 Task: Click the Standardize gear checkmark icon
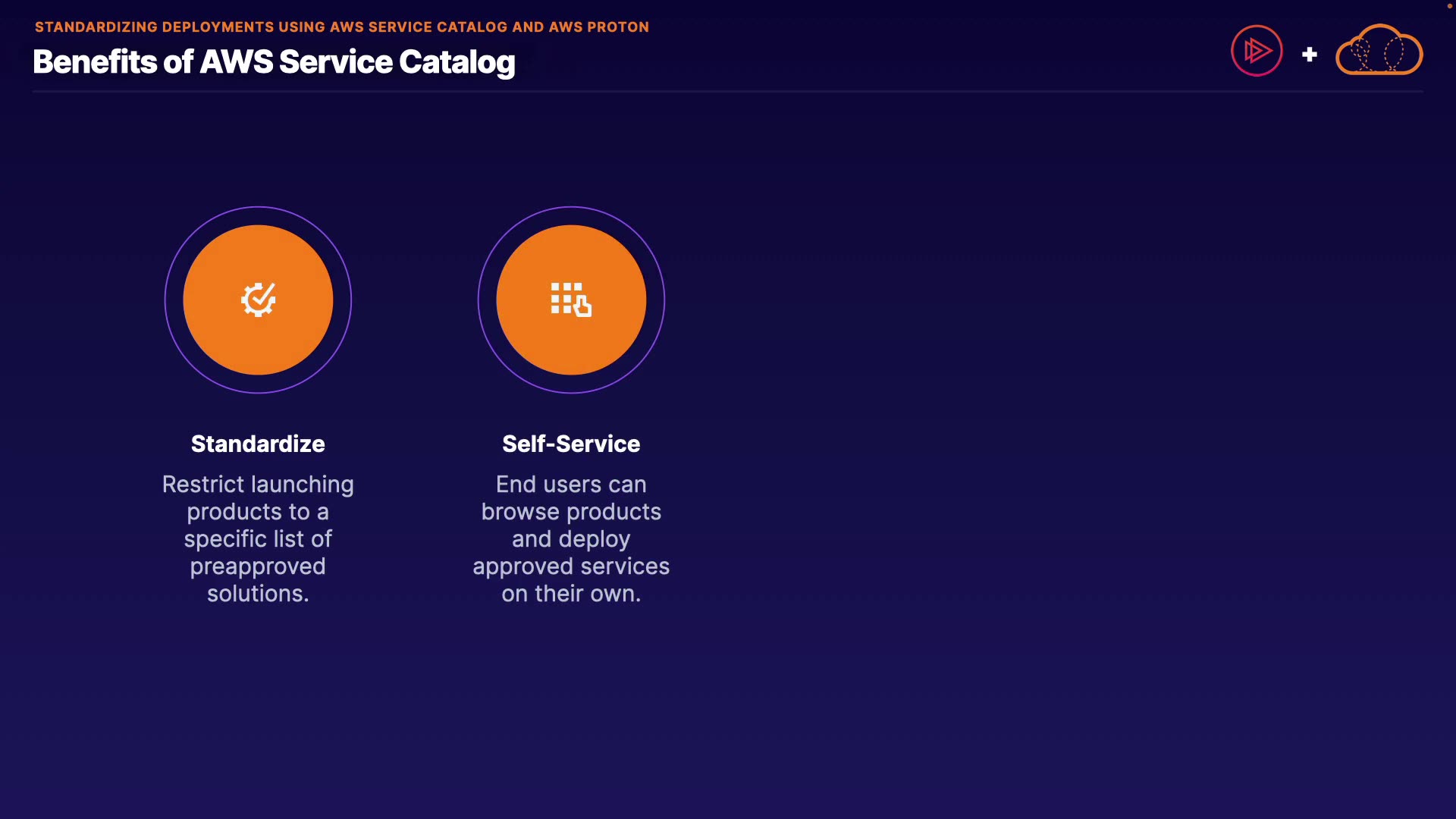pos(258,300)
